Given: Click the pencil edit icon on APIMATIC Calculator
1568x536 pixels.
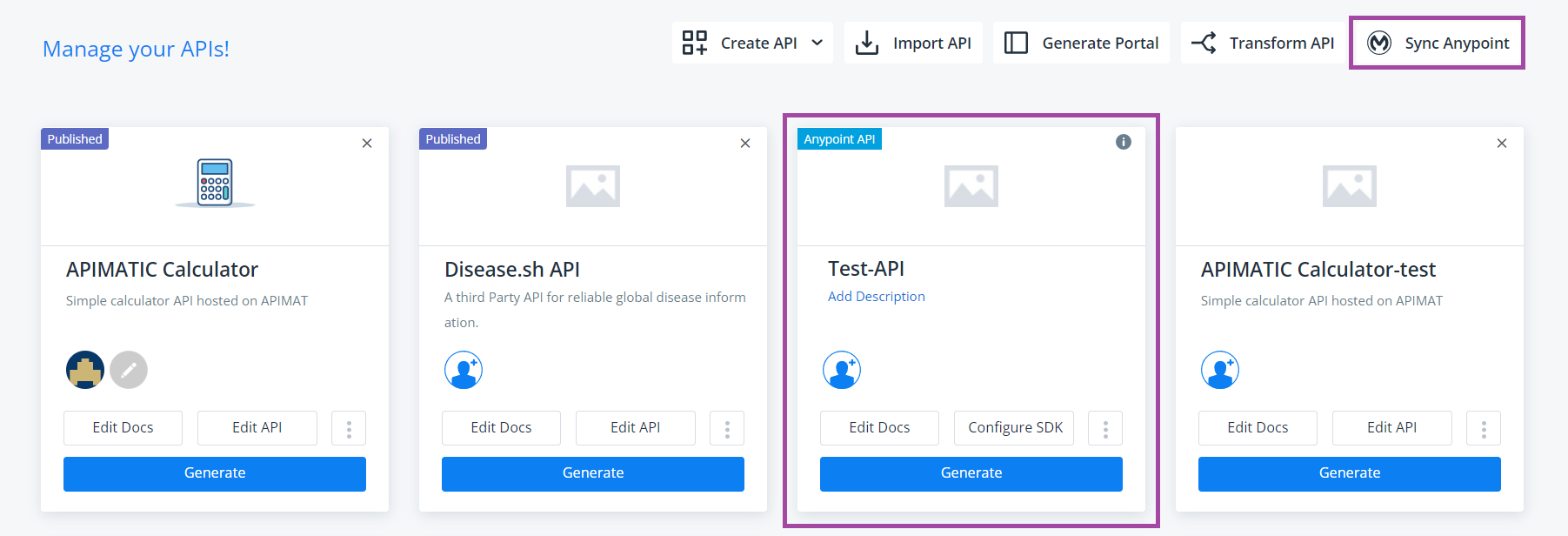Looking at the screenshot, I should click(x=129, y=370).
